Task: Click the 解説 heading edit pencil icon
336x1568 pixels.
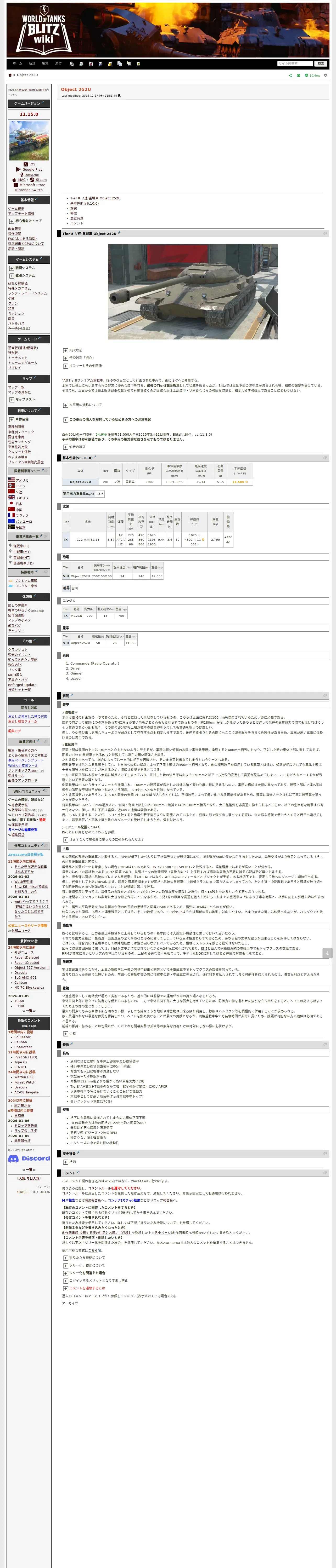Action: pos(71,695)
